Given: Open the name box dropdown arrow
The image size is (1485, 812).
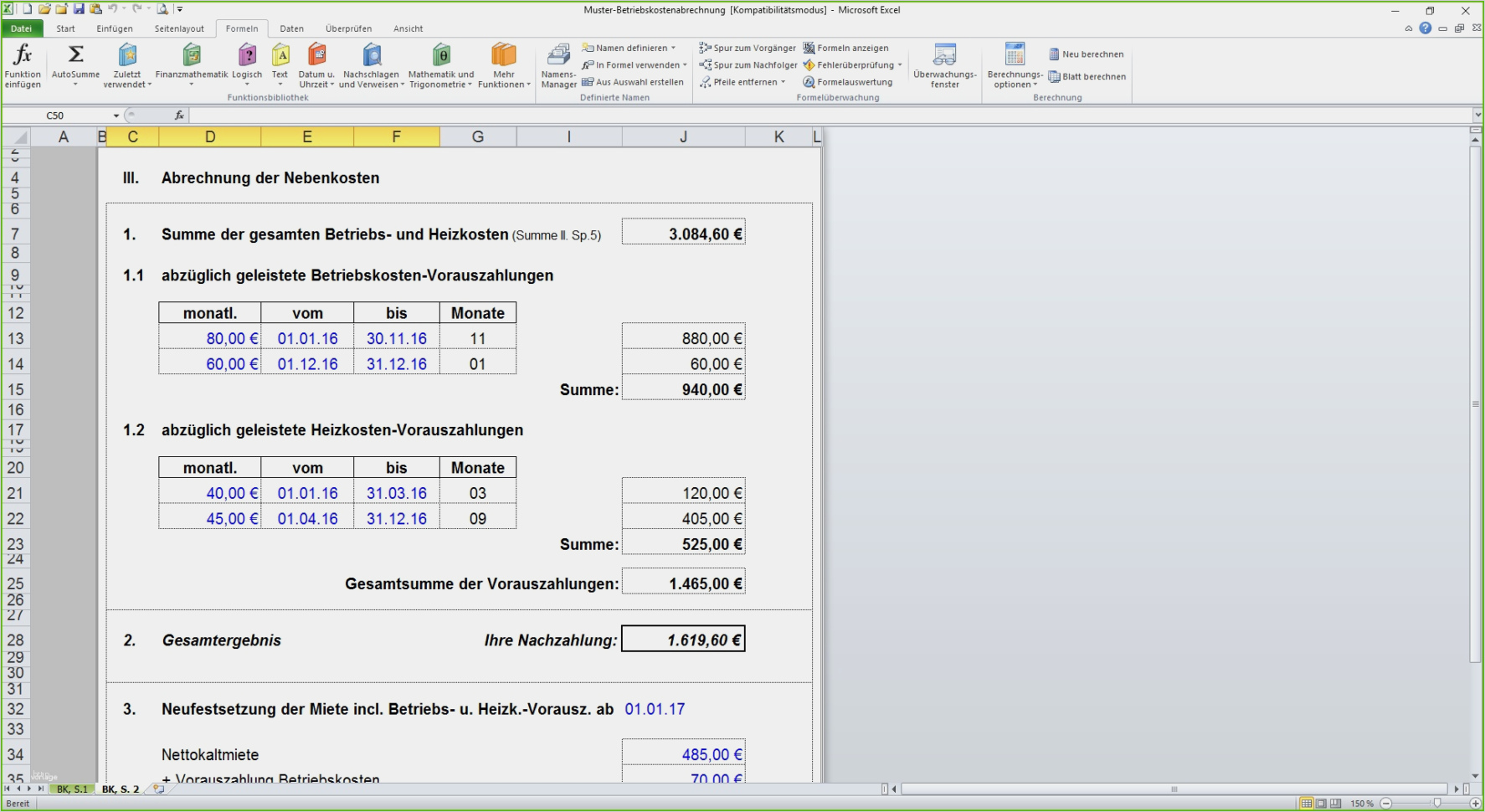Looking at the screenshot, I should click(116, 116).
